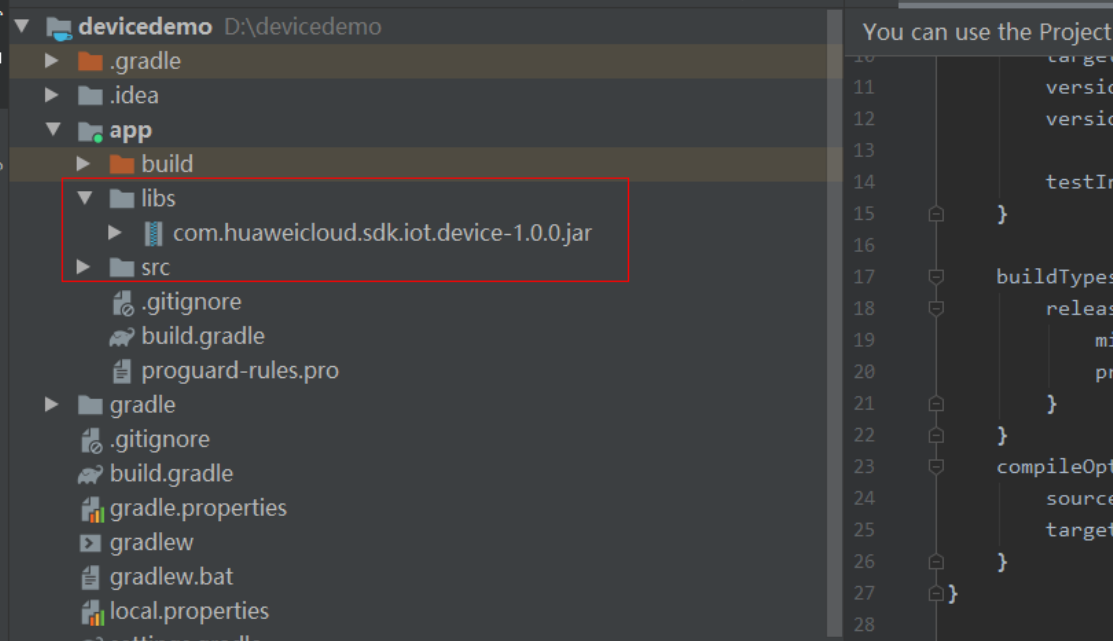Click the gradle.properties file icon
This screenshot has width=1113, height=641.
coord(92,509)
